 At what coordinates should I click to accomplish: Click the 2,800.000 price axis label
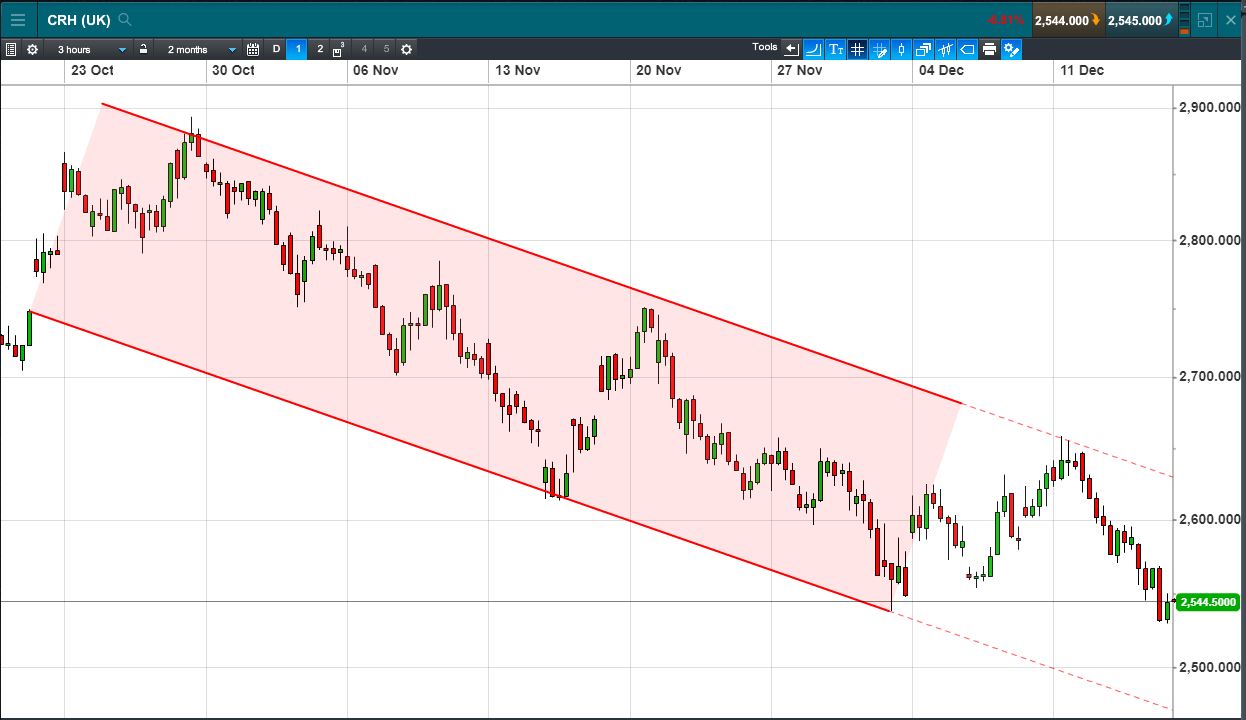point(1210,240)
